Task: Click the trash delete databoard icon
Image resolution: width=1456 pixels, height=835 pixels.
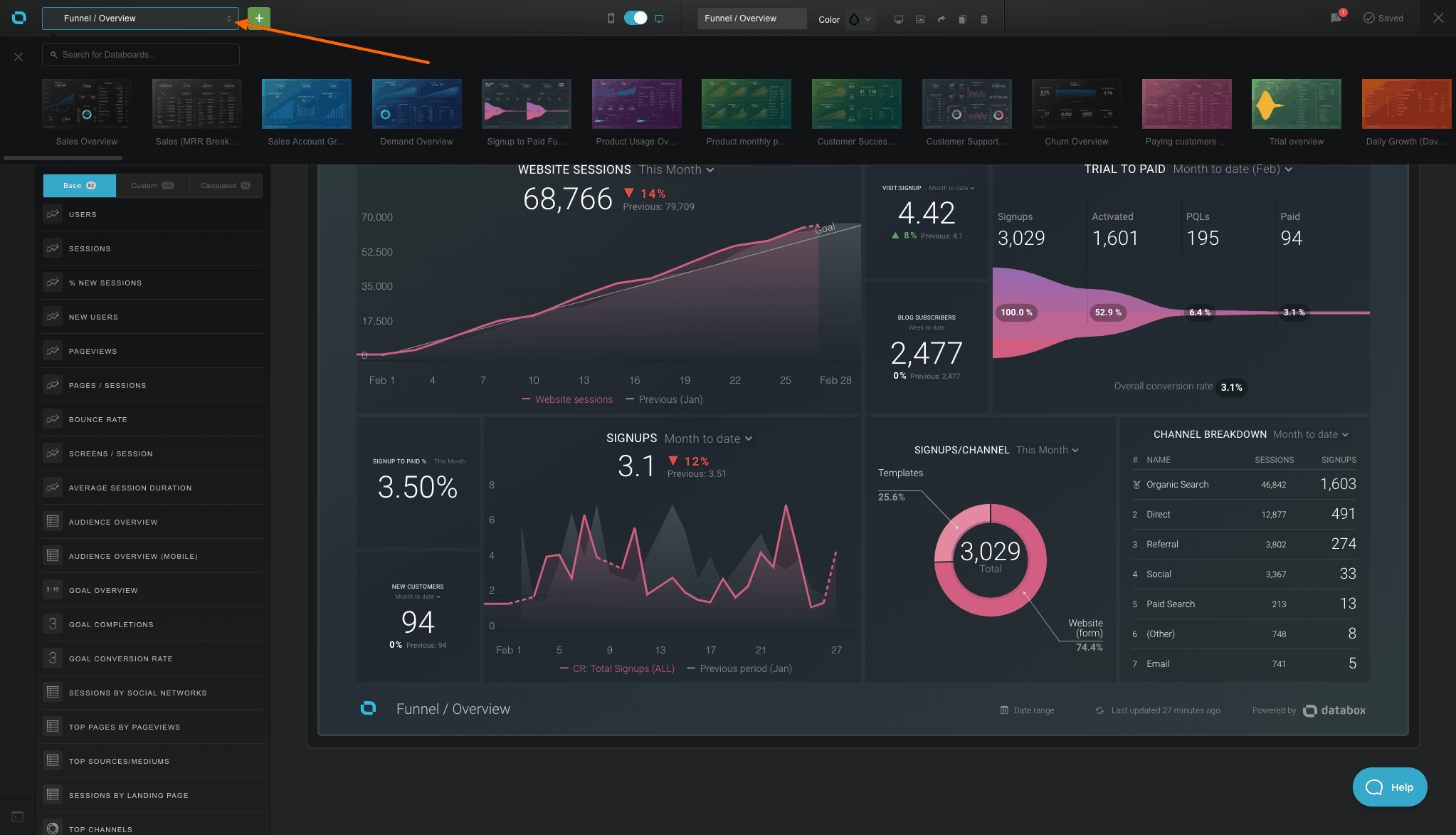Action: [984, 19]
